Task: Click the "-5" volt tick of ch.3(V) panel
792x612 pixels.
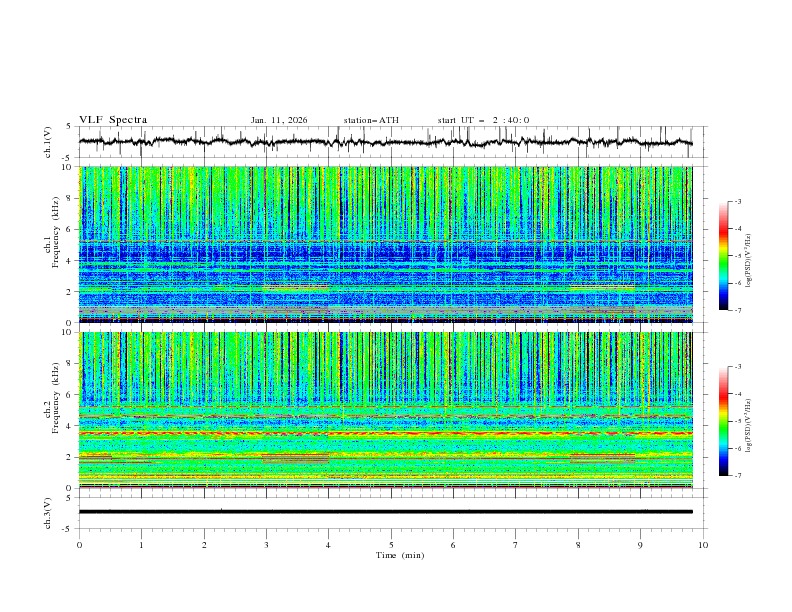Action: click(66, 529)
